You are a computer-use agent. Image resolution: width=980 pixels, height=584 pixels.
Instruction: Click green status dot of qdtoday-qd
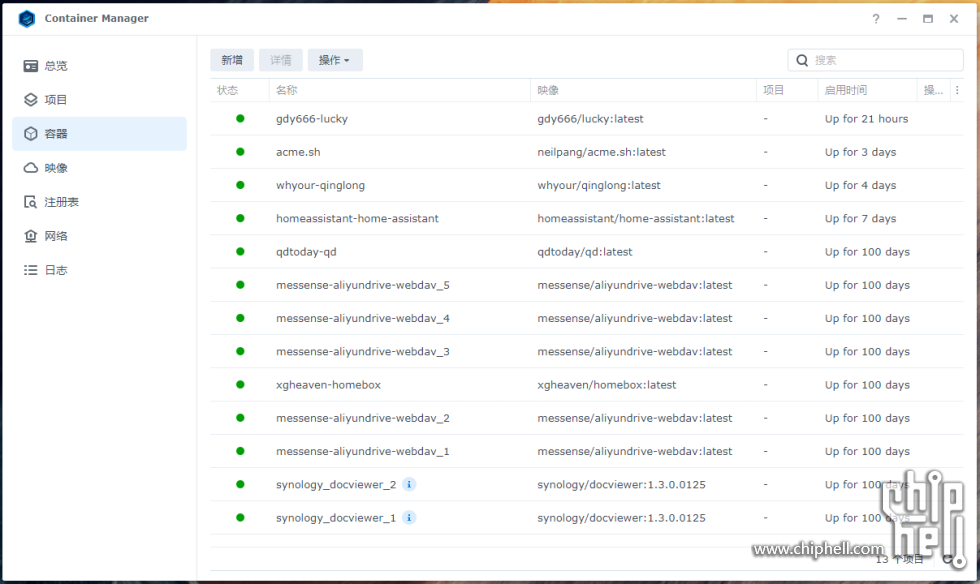point(240,251)
